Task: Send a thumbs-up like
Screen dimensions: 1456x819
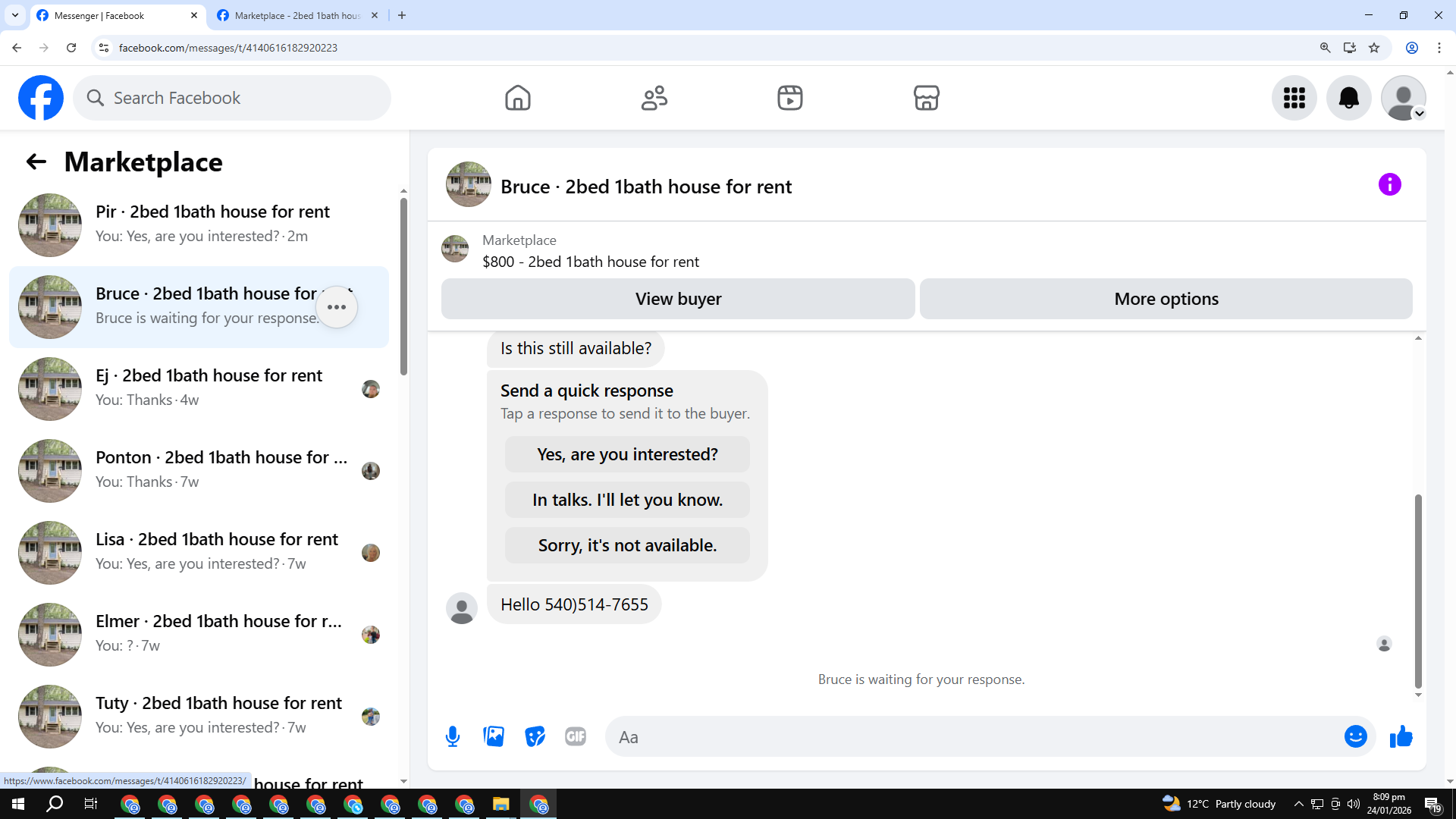Action: [x=1401, y=736]
